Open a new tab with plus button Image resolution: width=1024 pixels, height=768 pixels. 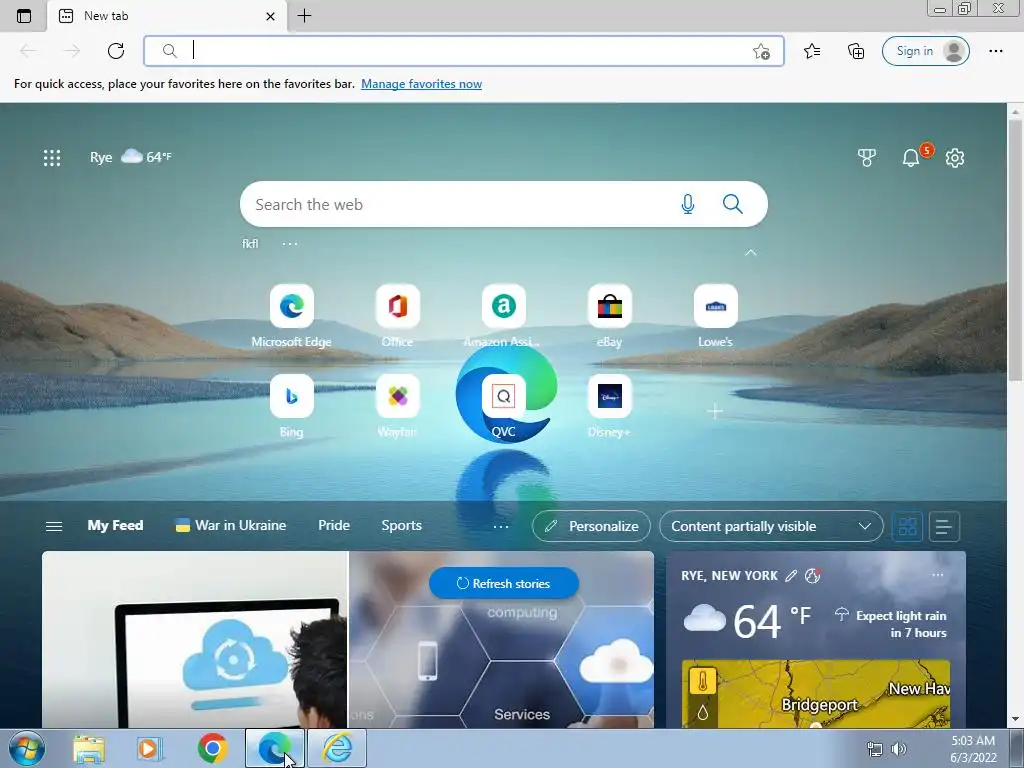click(x=304, y=16)
